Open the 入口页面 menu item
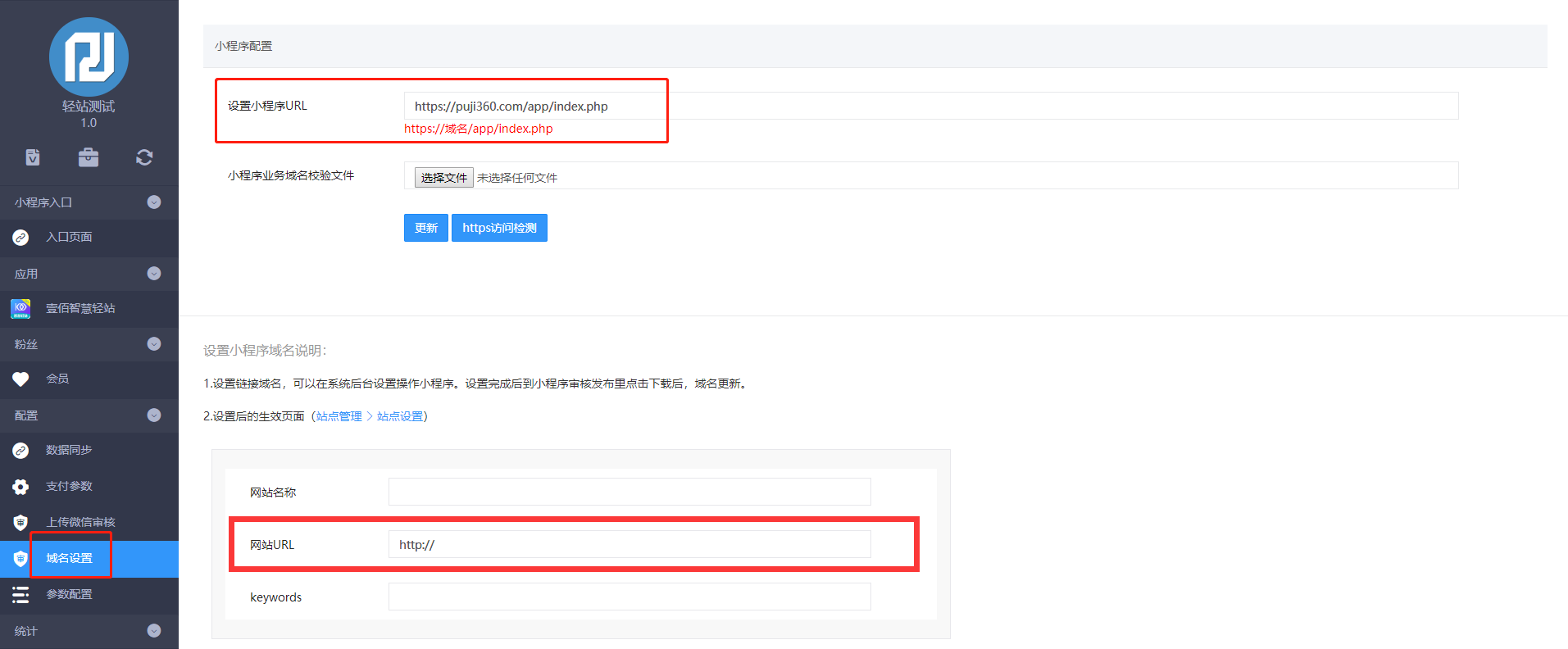Image resolution: width=1568 pixels, height=649 pixels. (x=89, y=238)
